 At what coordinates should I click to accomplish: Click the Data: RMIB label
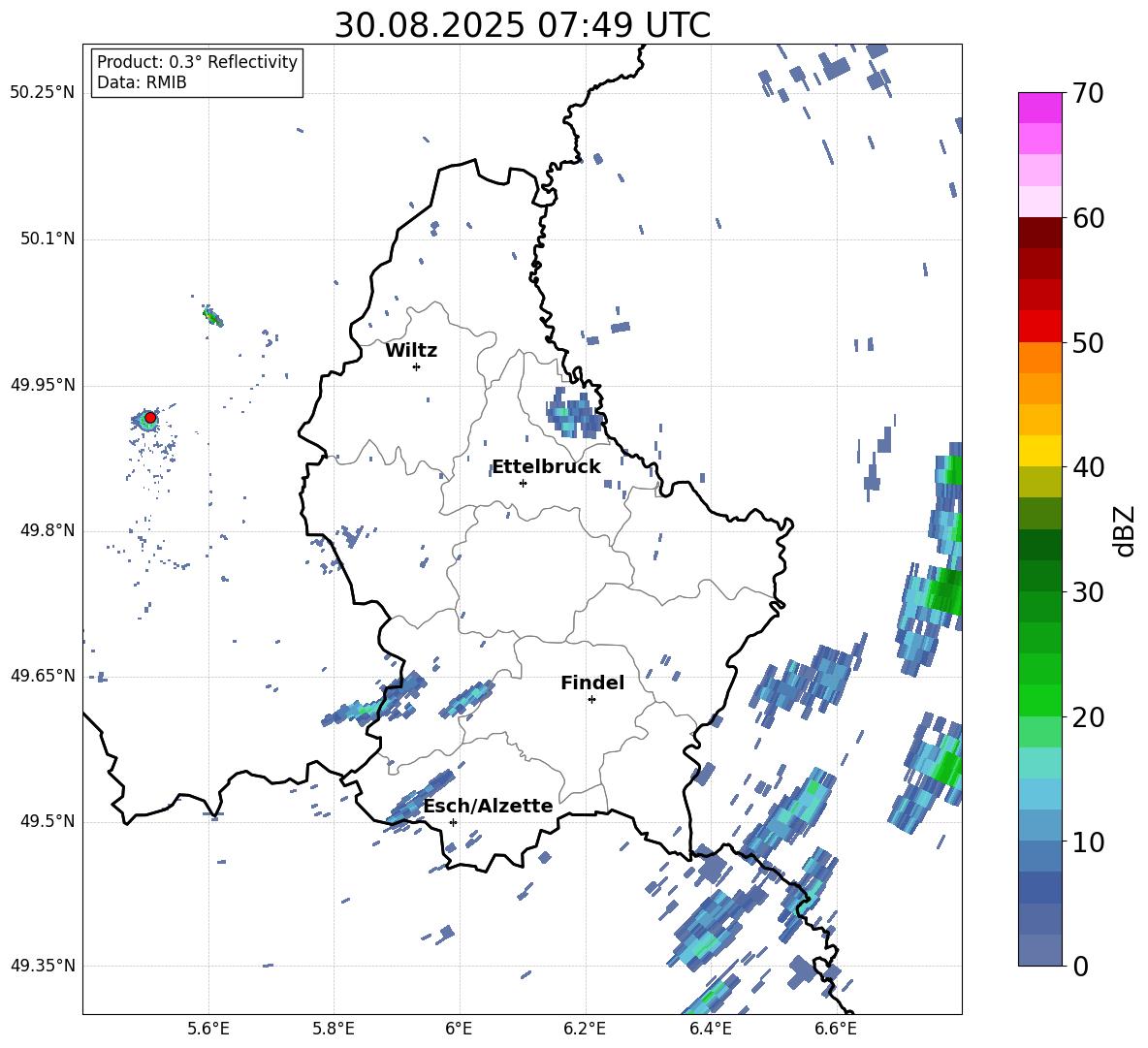(142, 82)
